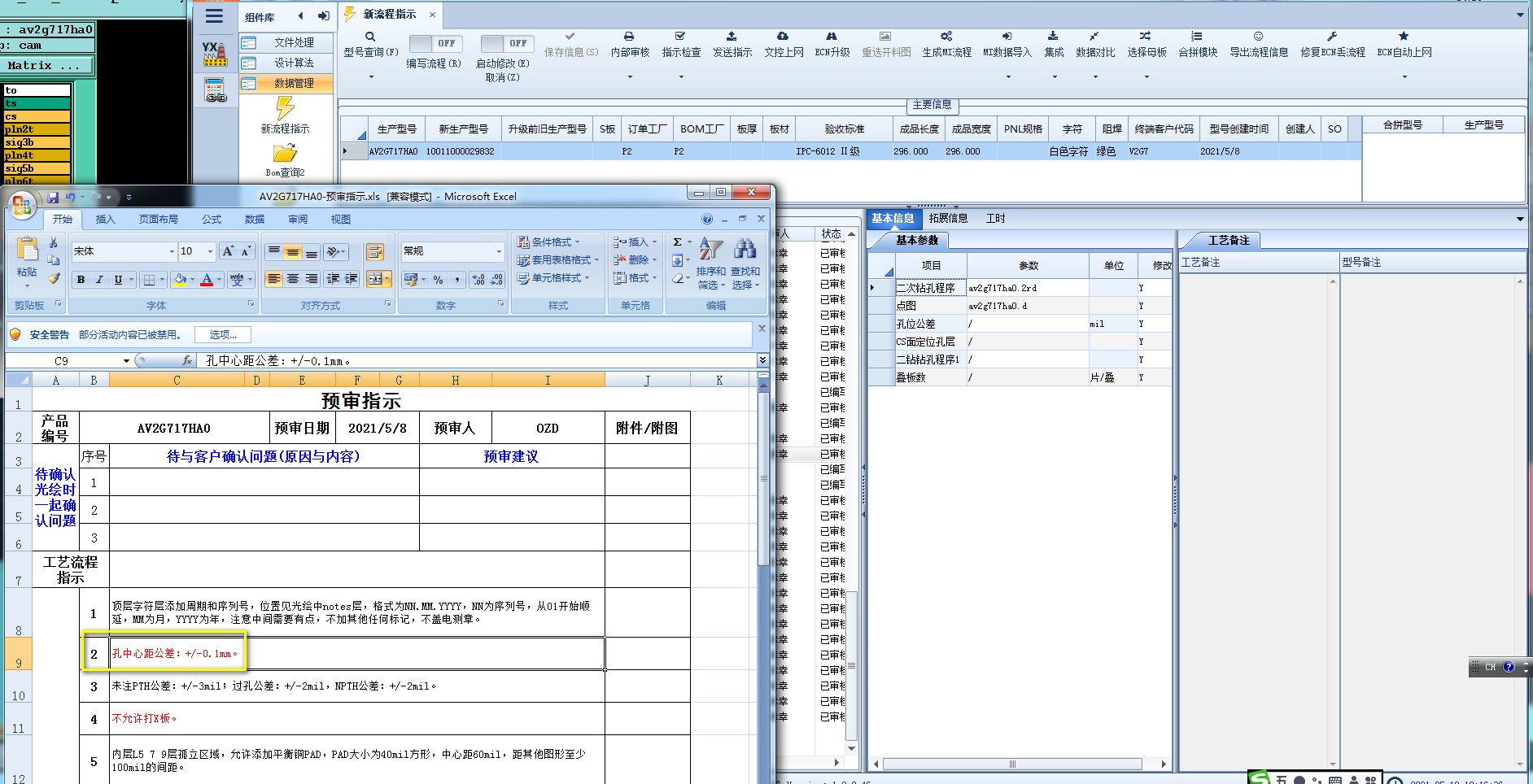Click the hamburger menu icon in sidebar
1533x784 pixels.
pos(214,16)
